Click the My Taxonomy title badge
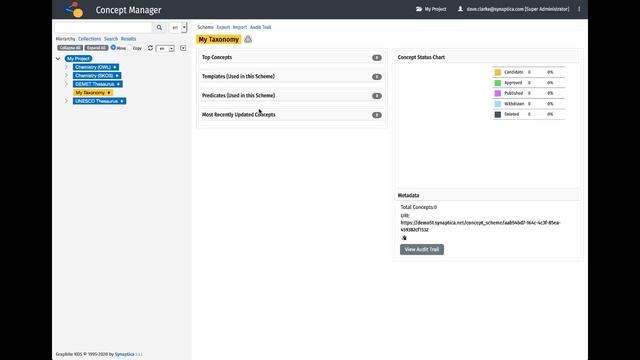640x360 pixels. pyautogui.click(x=219, y=40)
